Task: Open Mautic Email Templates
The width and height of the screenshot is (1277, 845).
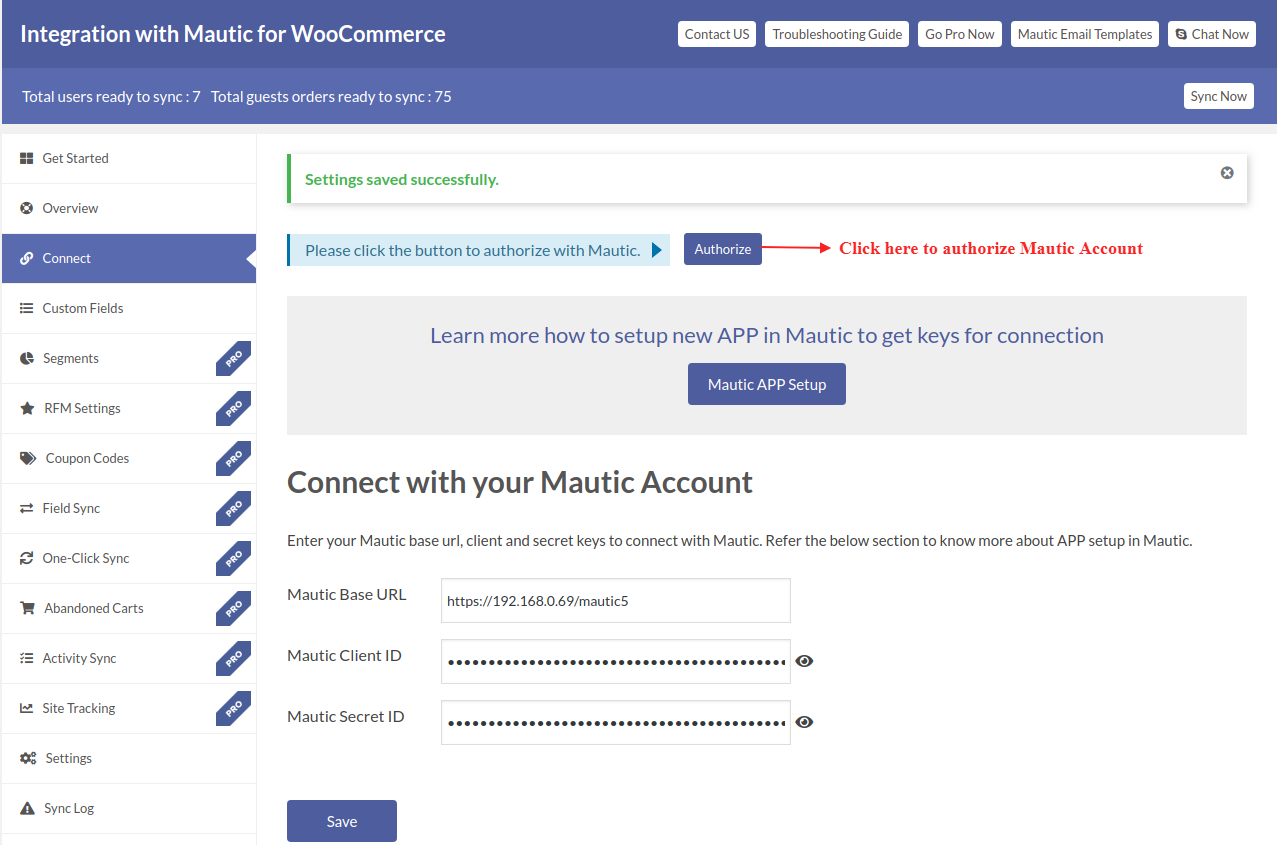Action: (1085, 34)
